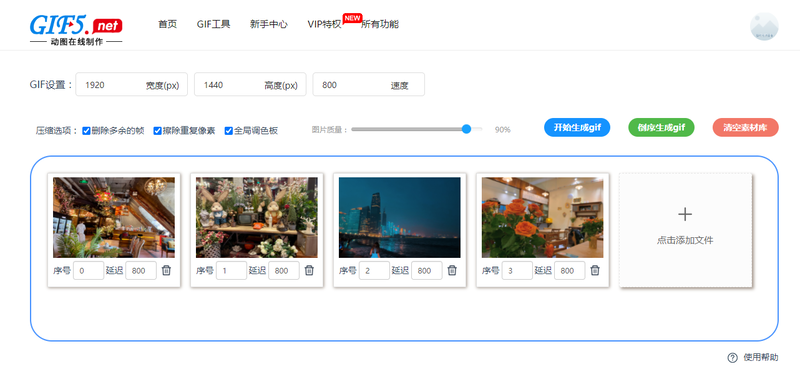
Task: Click delay field of frame 1
Action: (x=284, y=271)
